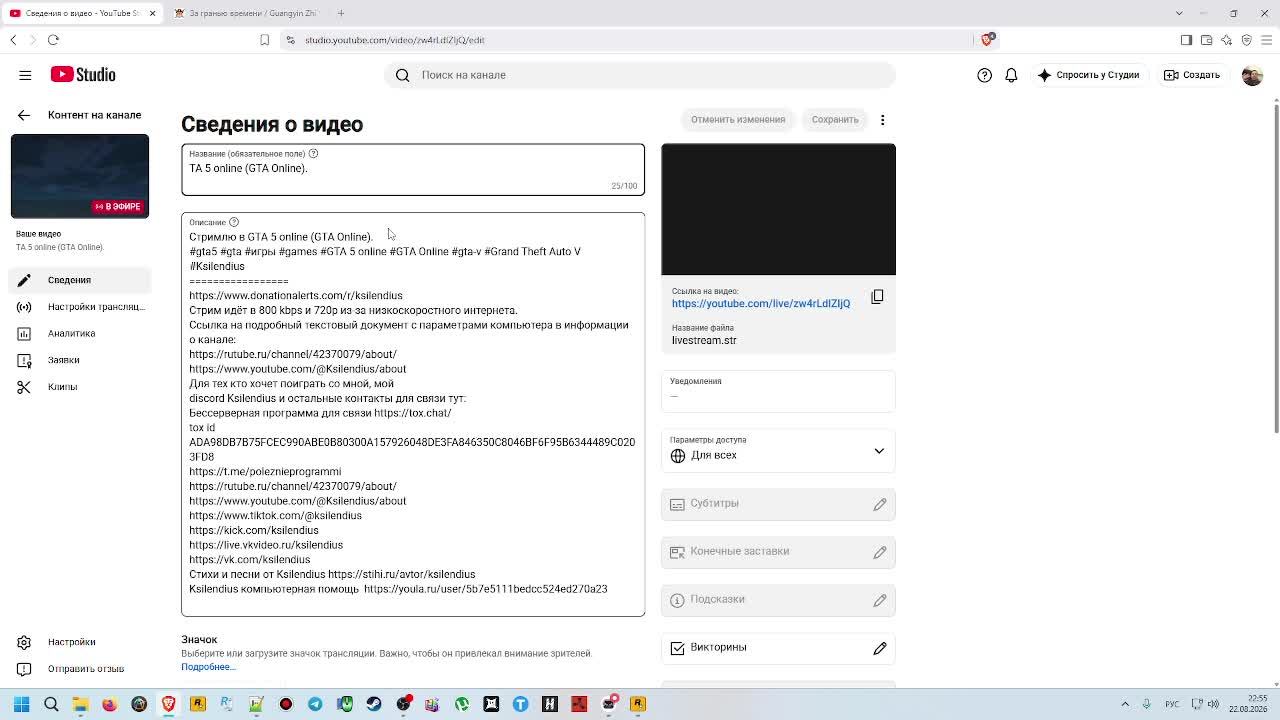Edit Викторины with pencil icon
The width and height of the screenshot is (1280, 720).
880,648
